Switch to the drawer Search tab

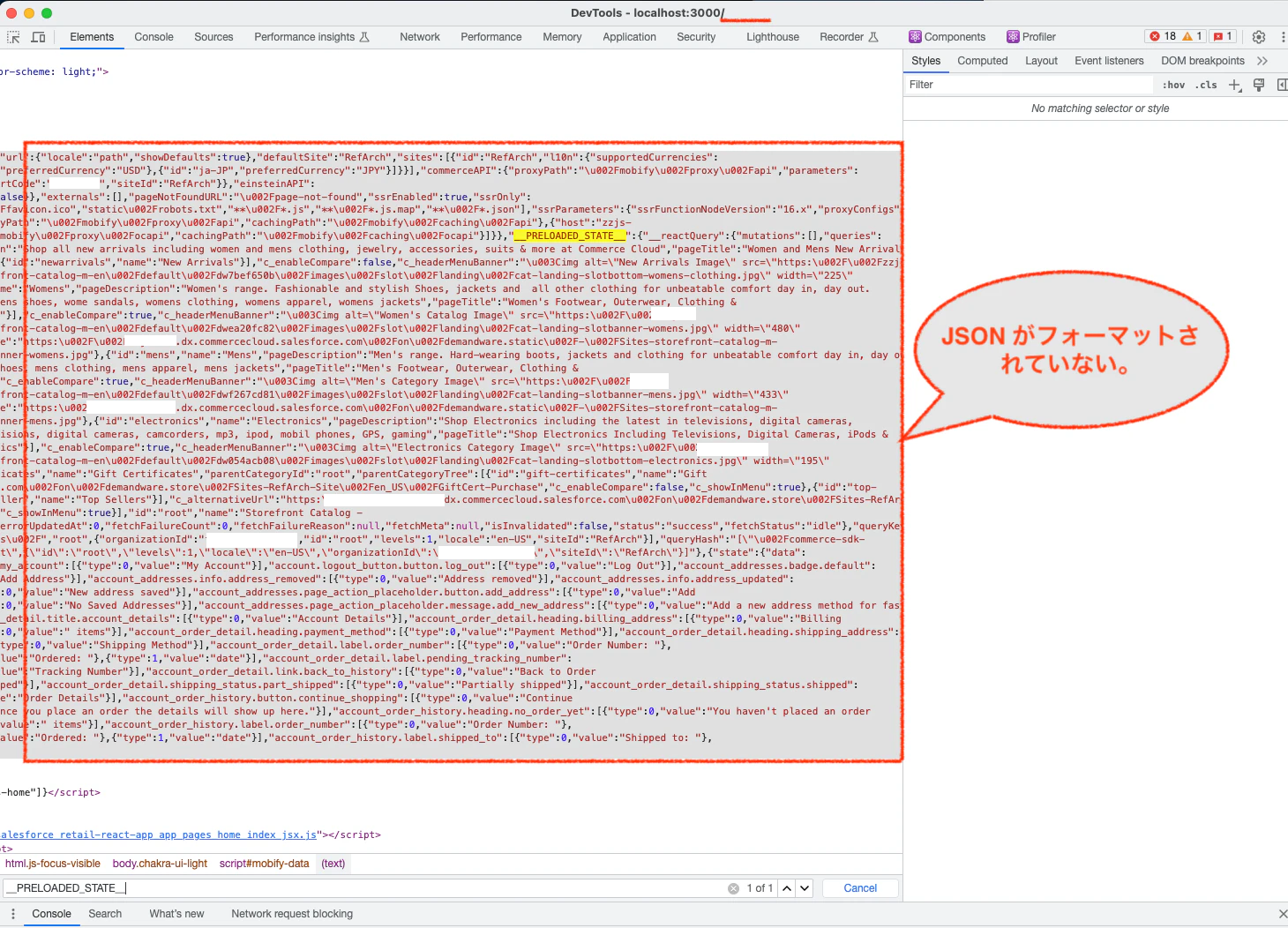pyautogui.click(x=105, y=914)
